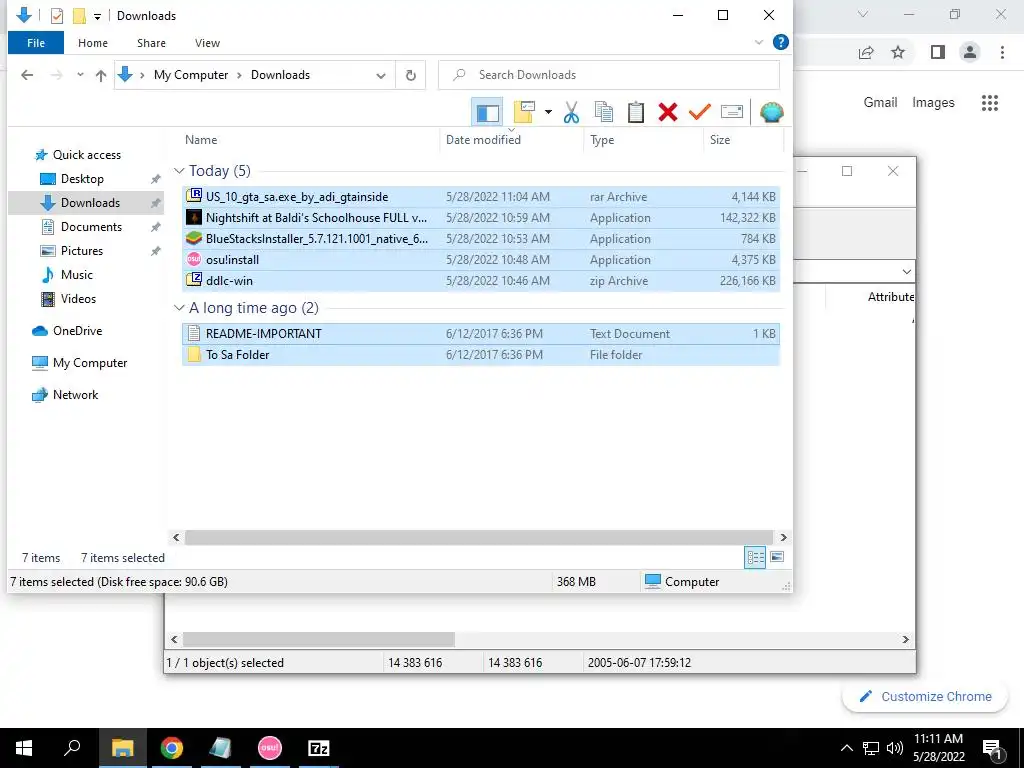Open the View ribbon tab
The height and width of the screenshot is (768, 1024).
point(207,43)
